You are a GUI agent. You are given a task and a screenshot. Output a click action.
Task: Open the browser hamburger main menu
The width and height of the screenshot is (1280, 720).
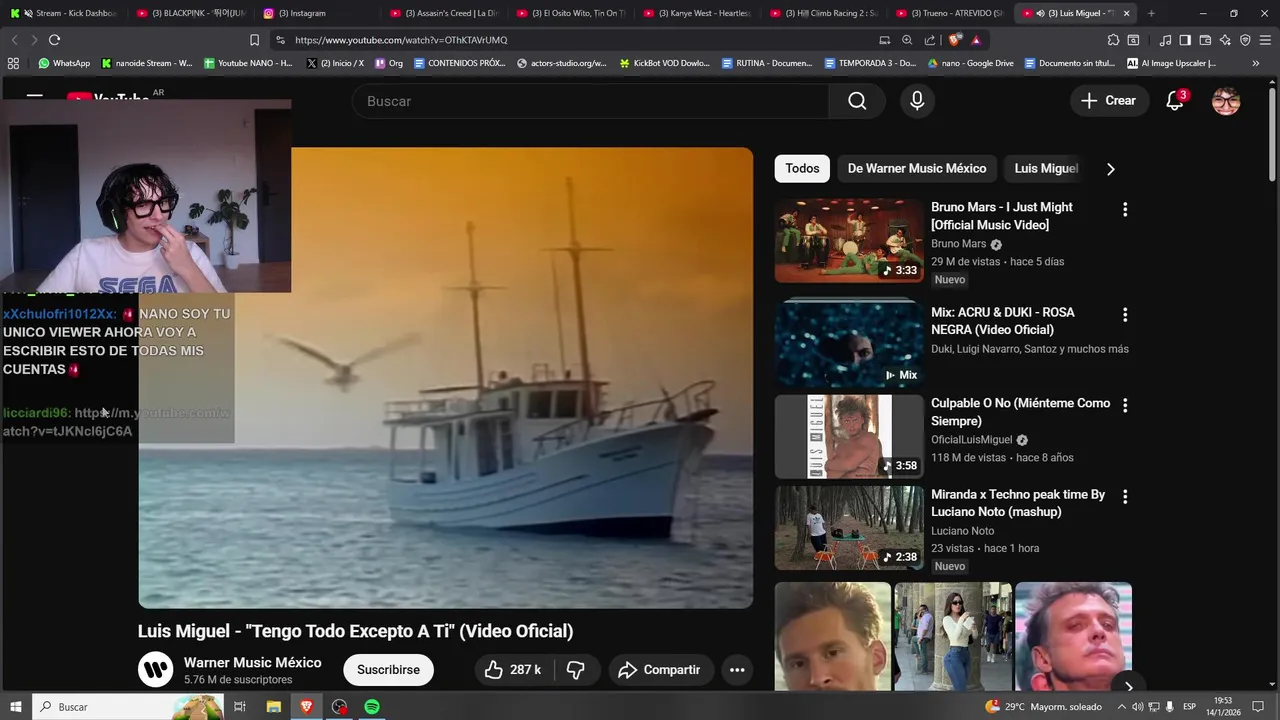coord(1265,40)
